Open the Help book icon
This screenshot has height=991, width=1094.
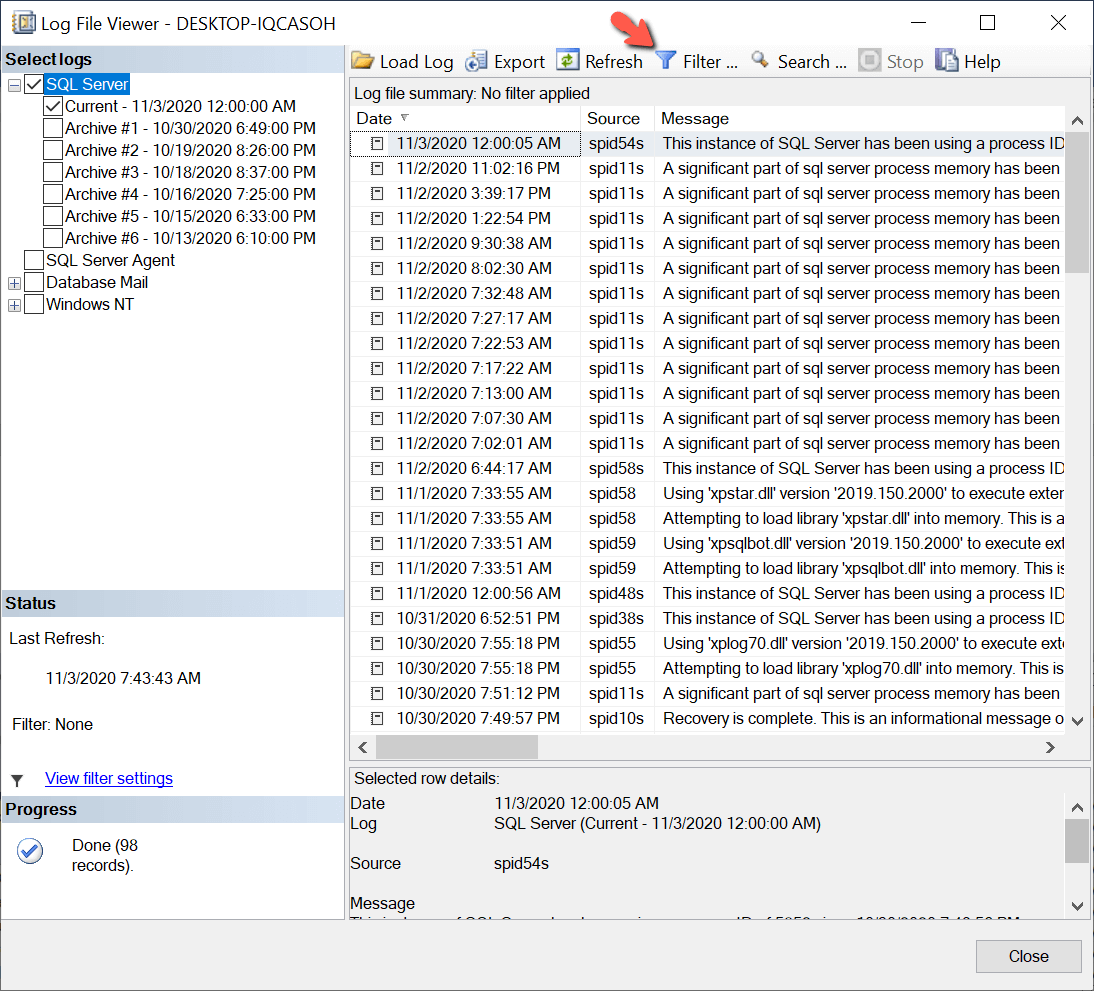click(947, 61)
